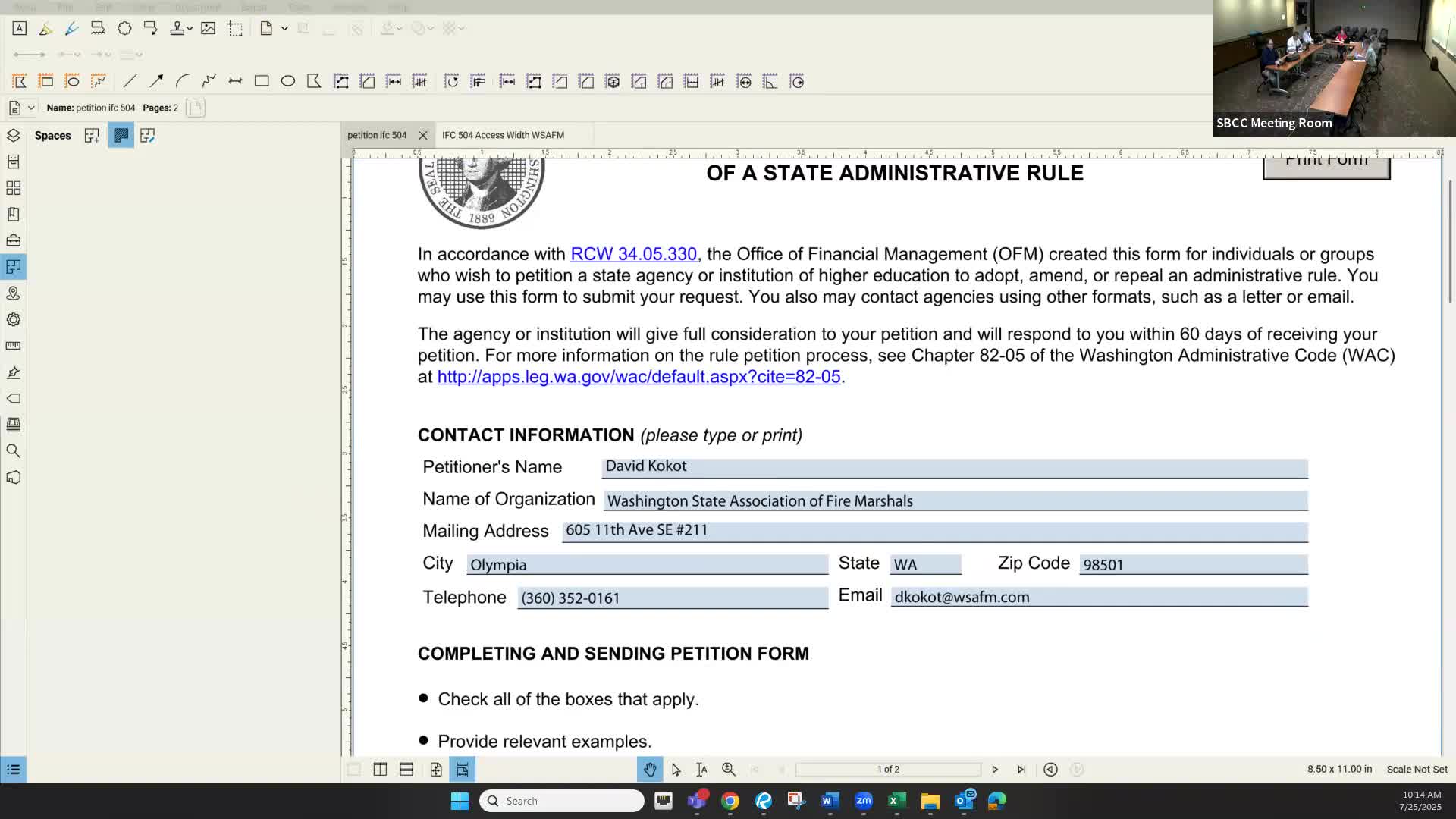
Task: Select the Cloud markup tool
Action: (124, 28)
